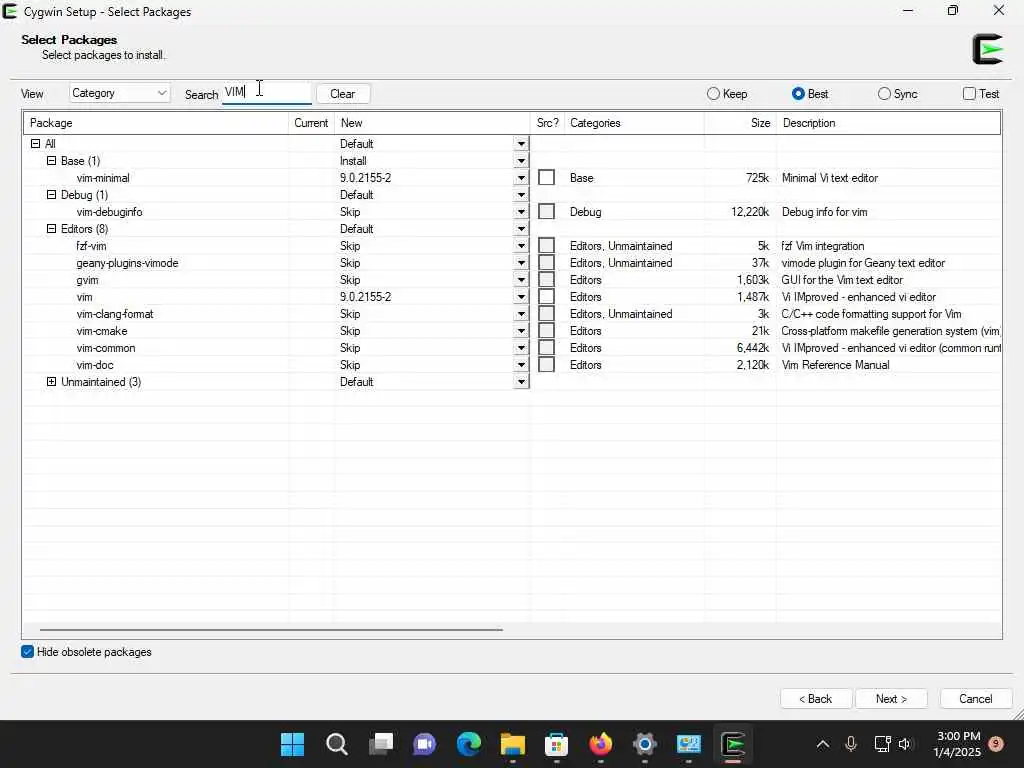Open version dropdown for vim package
Image resolution: width=1024 pixels, height=768 pixels.
click(521, 297)
